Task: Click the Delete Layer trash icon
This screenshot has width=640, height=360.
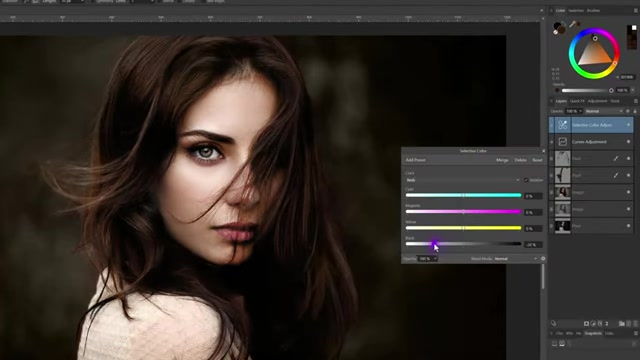Action: click(x=635, y=323)
